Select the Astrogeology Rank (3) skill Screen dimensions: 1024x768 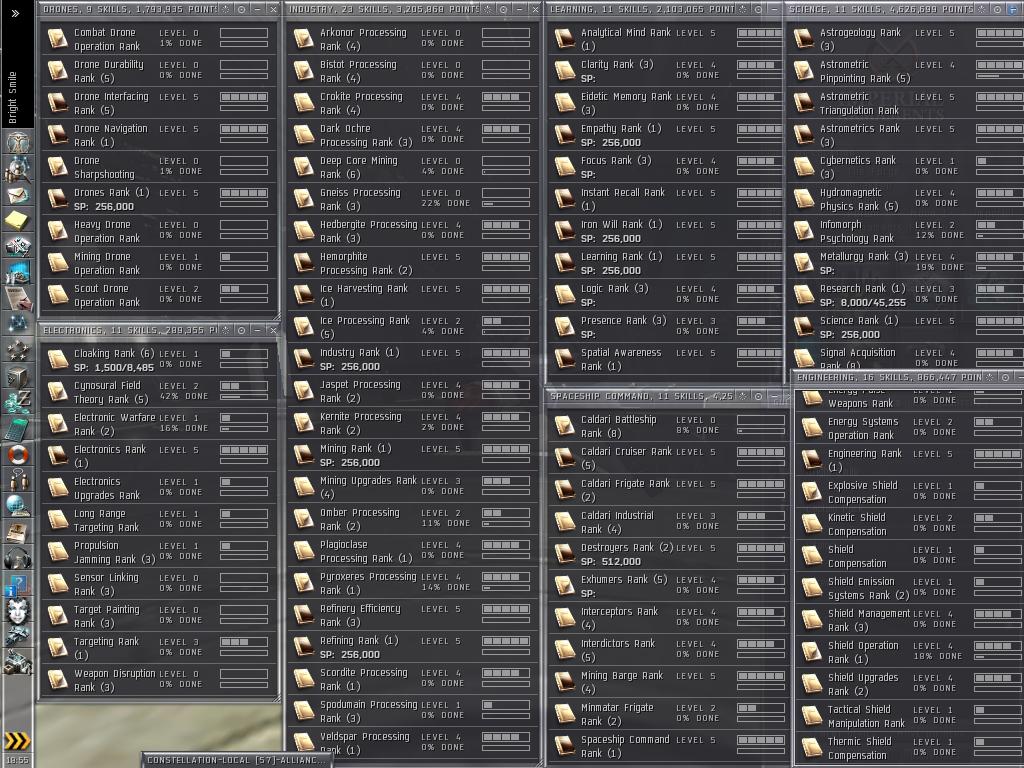[x=905, y=39]
